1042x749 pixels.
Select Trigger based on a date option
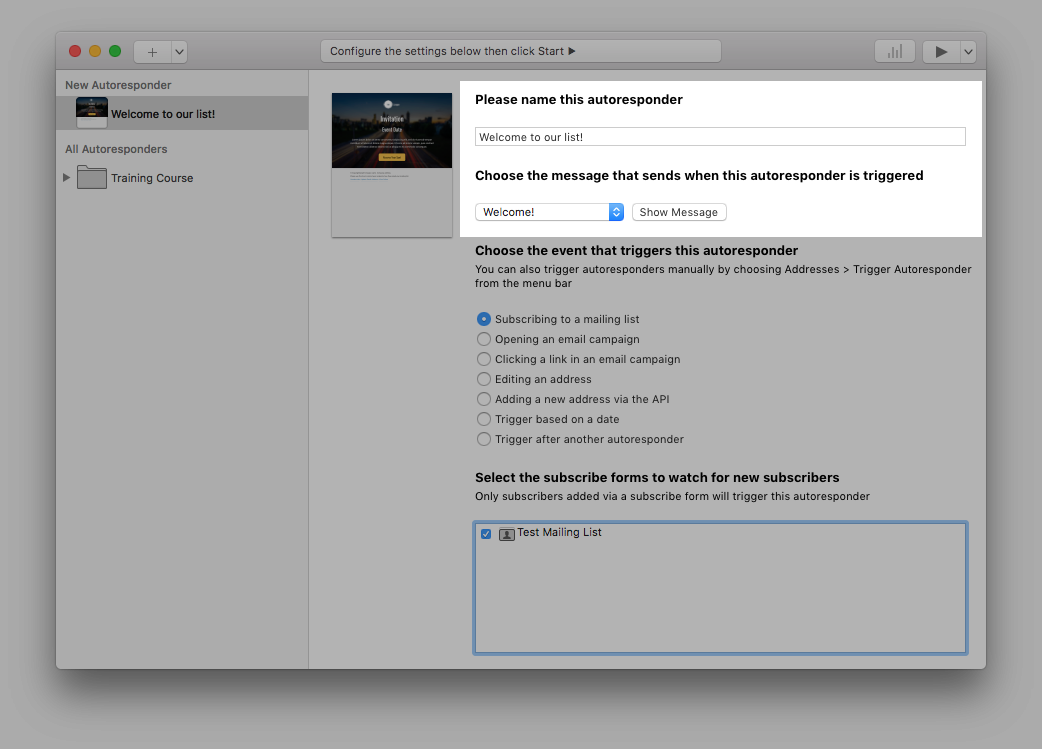click(x=484, y=419)
